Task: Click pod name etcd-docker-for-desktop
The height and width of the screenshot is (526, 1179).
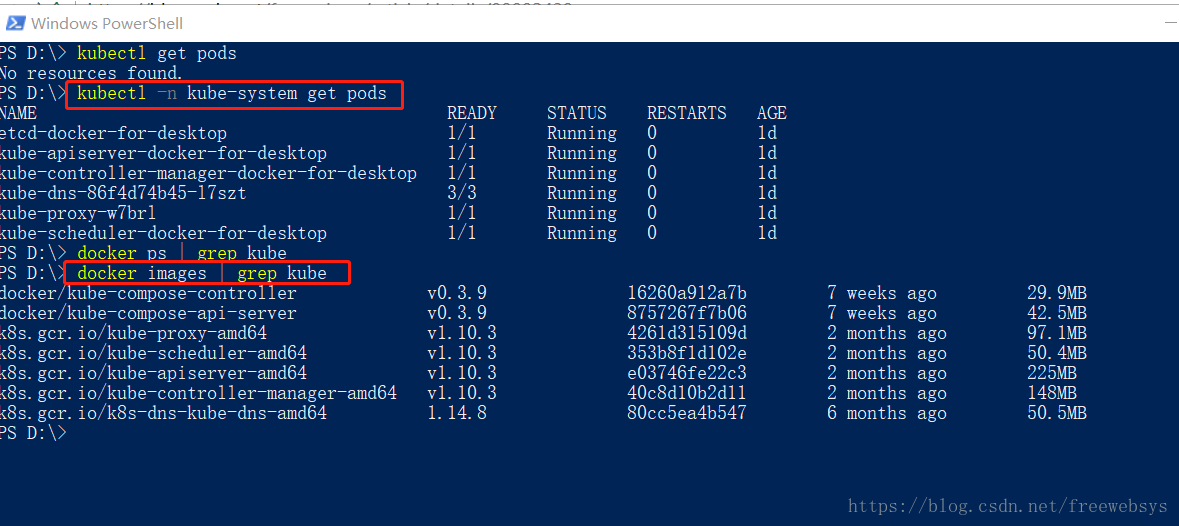Action: (x=113, y=134)
